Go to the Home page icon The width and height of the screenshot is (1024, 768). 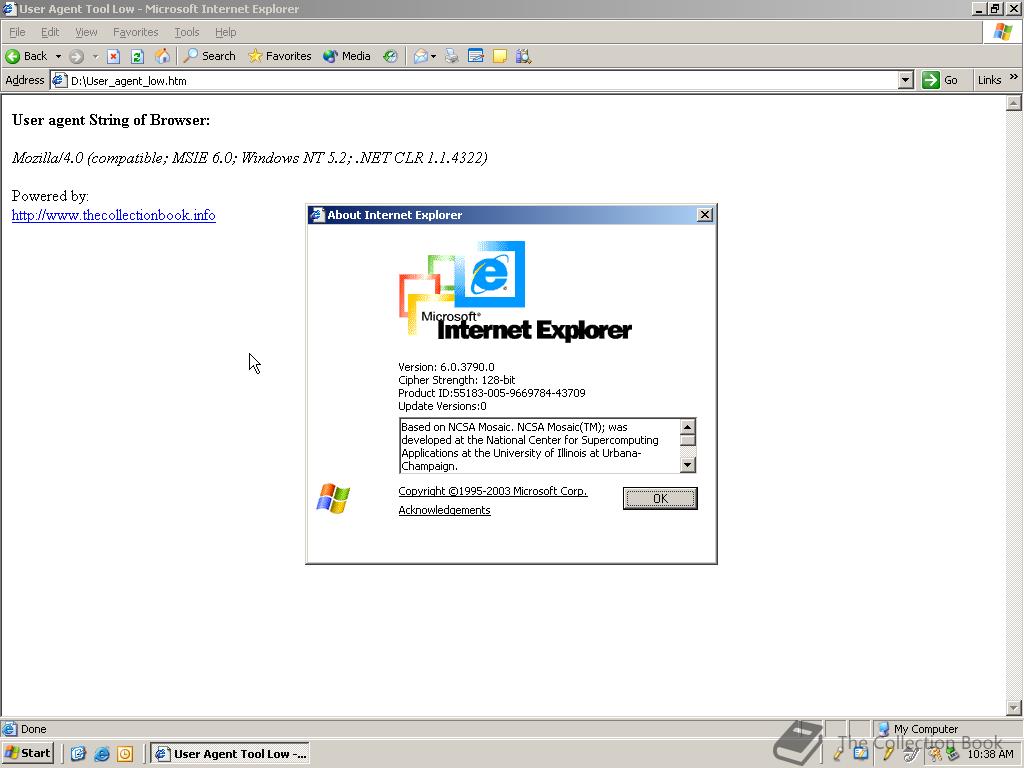[162, 56]
